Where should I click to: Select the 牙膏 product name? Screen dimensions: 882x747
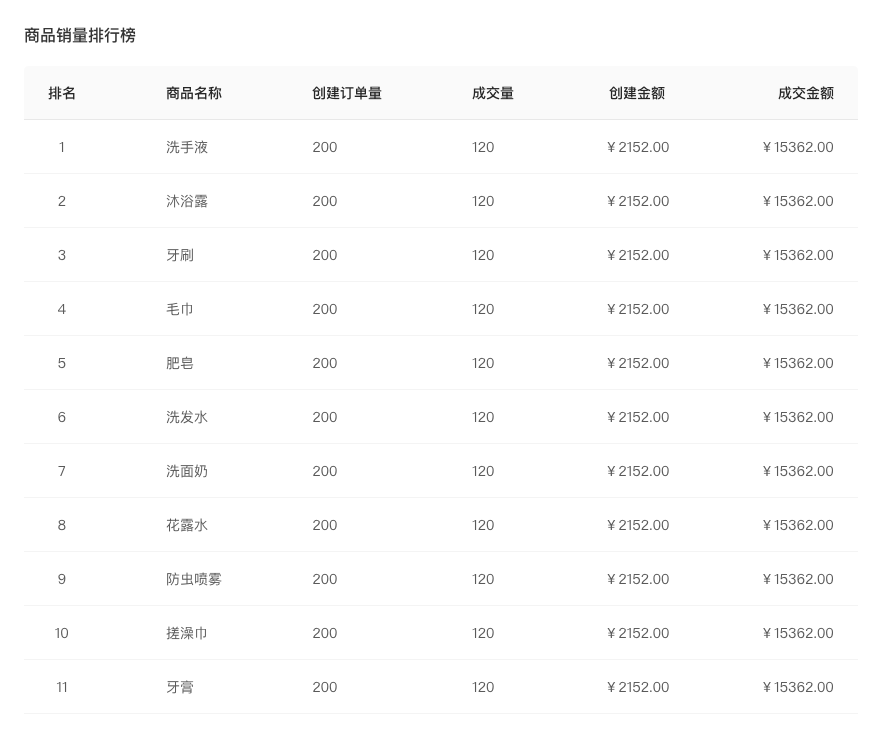[180, 687]
